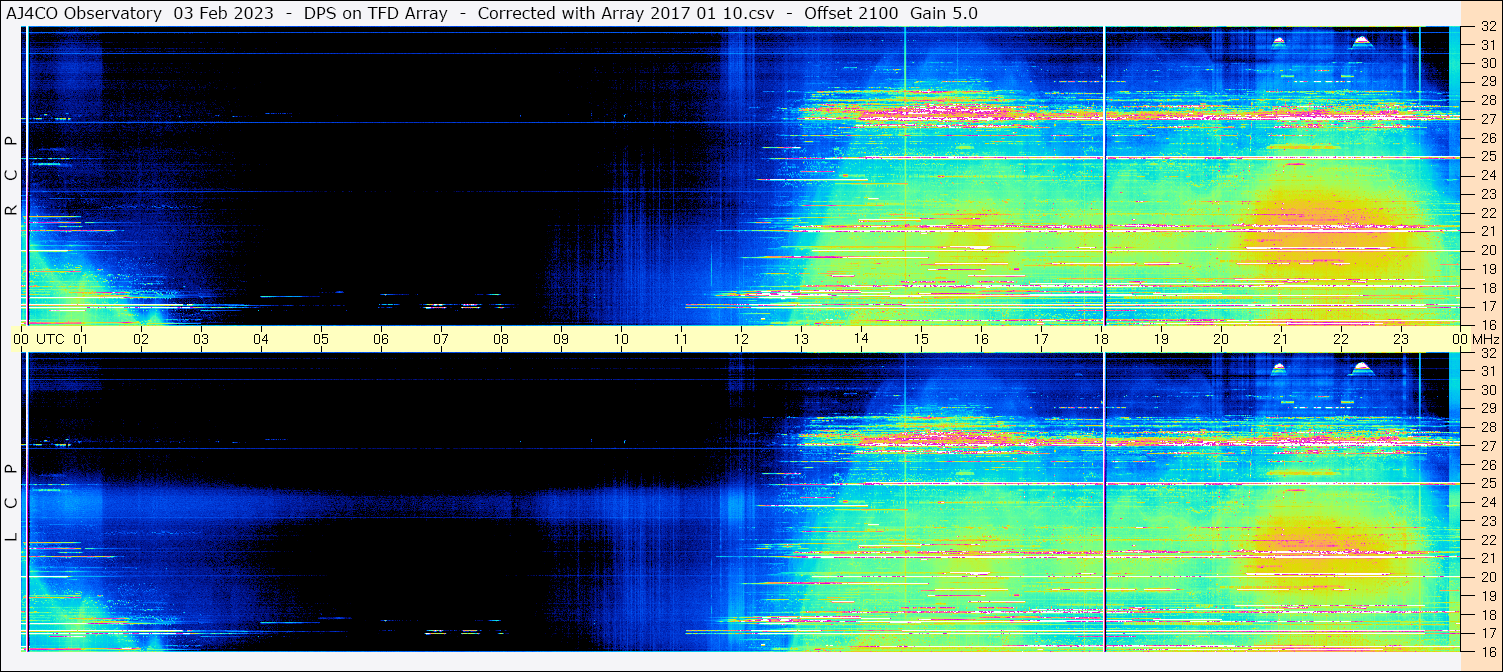Select the 09 hour mark on time axis
This screenshot has height=672, width=1503.
tap(561, 339)
